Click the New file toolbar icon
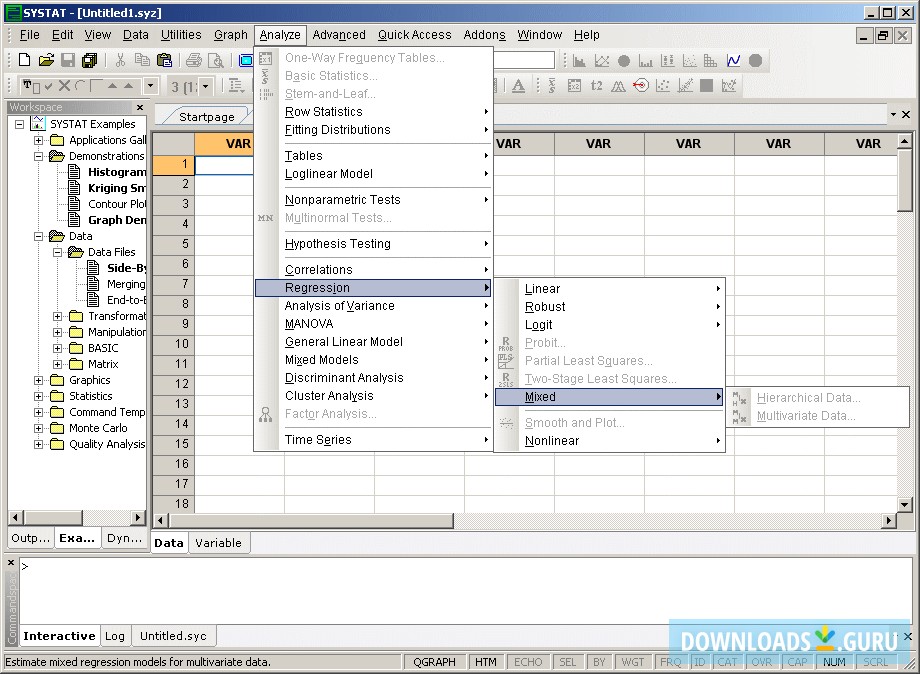The height and width of the screenshot is (674, 920). click(24, 61)
